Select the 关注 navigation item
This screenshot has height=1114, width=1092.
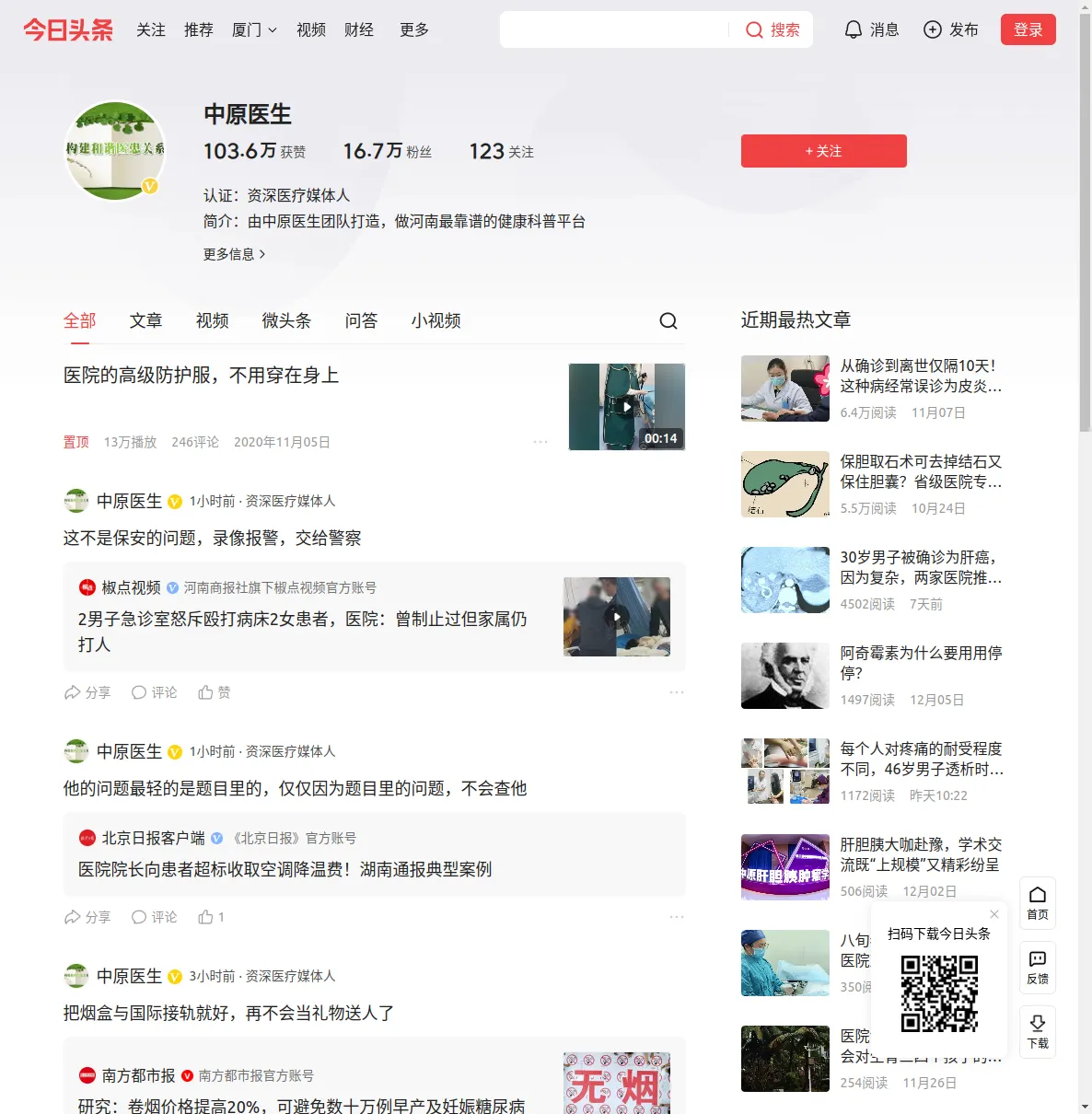click(x=151, y=30)
